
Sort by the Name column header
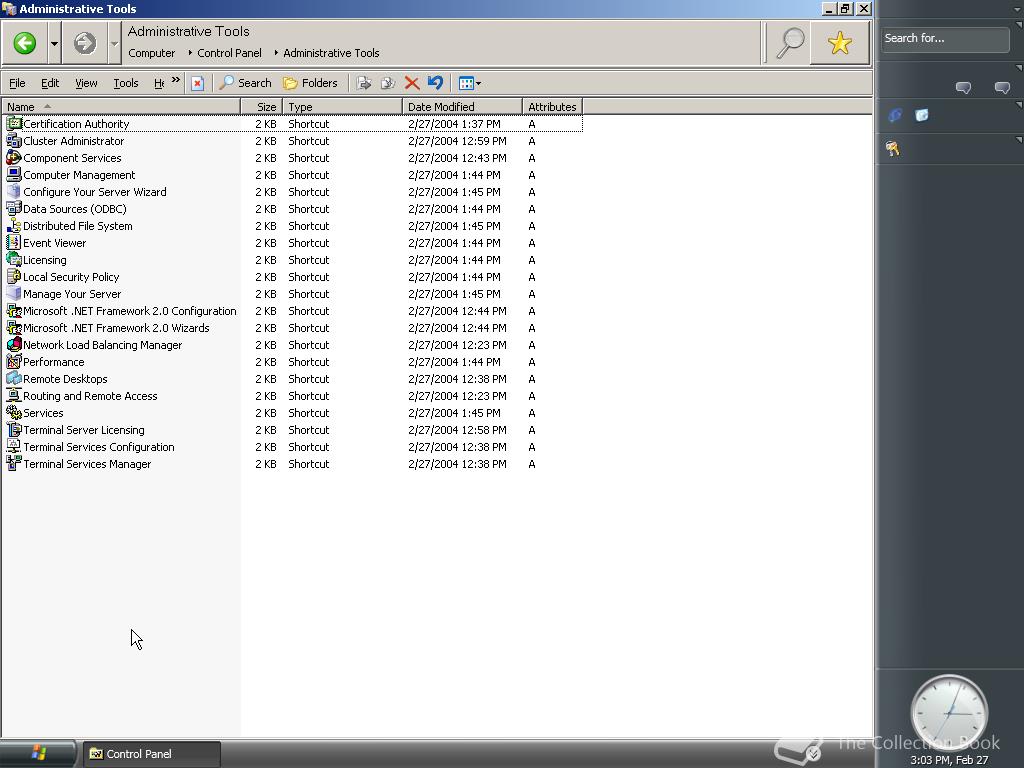121,106
